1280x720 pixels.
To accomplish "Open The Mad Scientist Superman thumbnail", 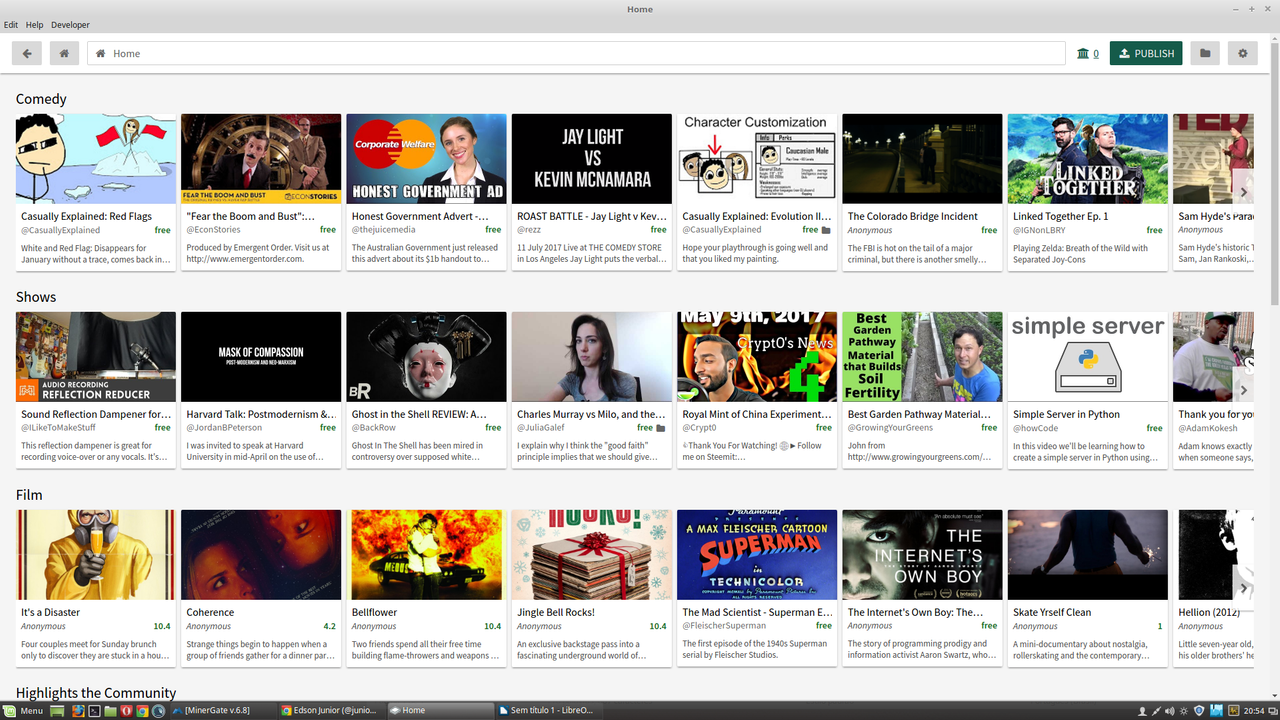I will click(757, 555).
